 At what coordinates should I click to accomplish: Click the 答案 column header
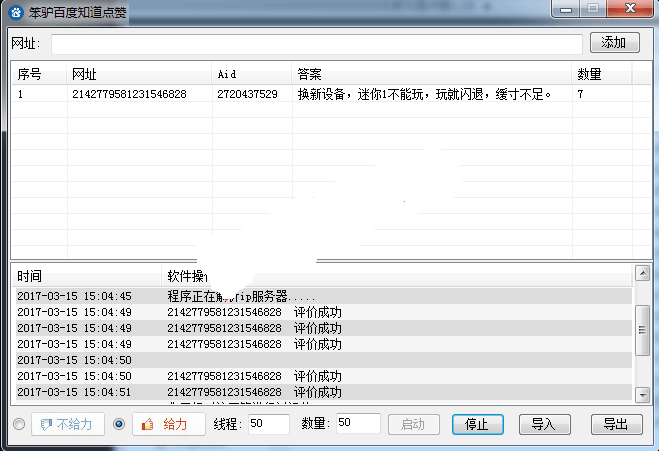tap(432, 74)
